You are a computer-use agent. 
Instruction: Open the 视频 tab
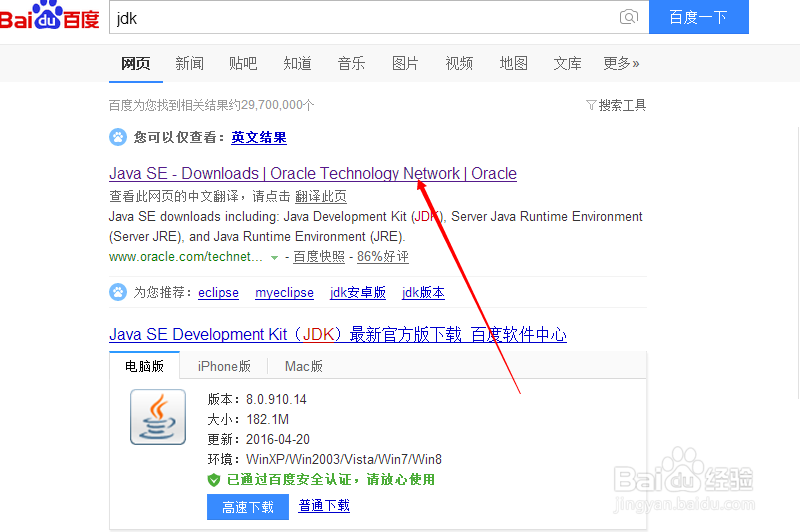(459, 63)
